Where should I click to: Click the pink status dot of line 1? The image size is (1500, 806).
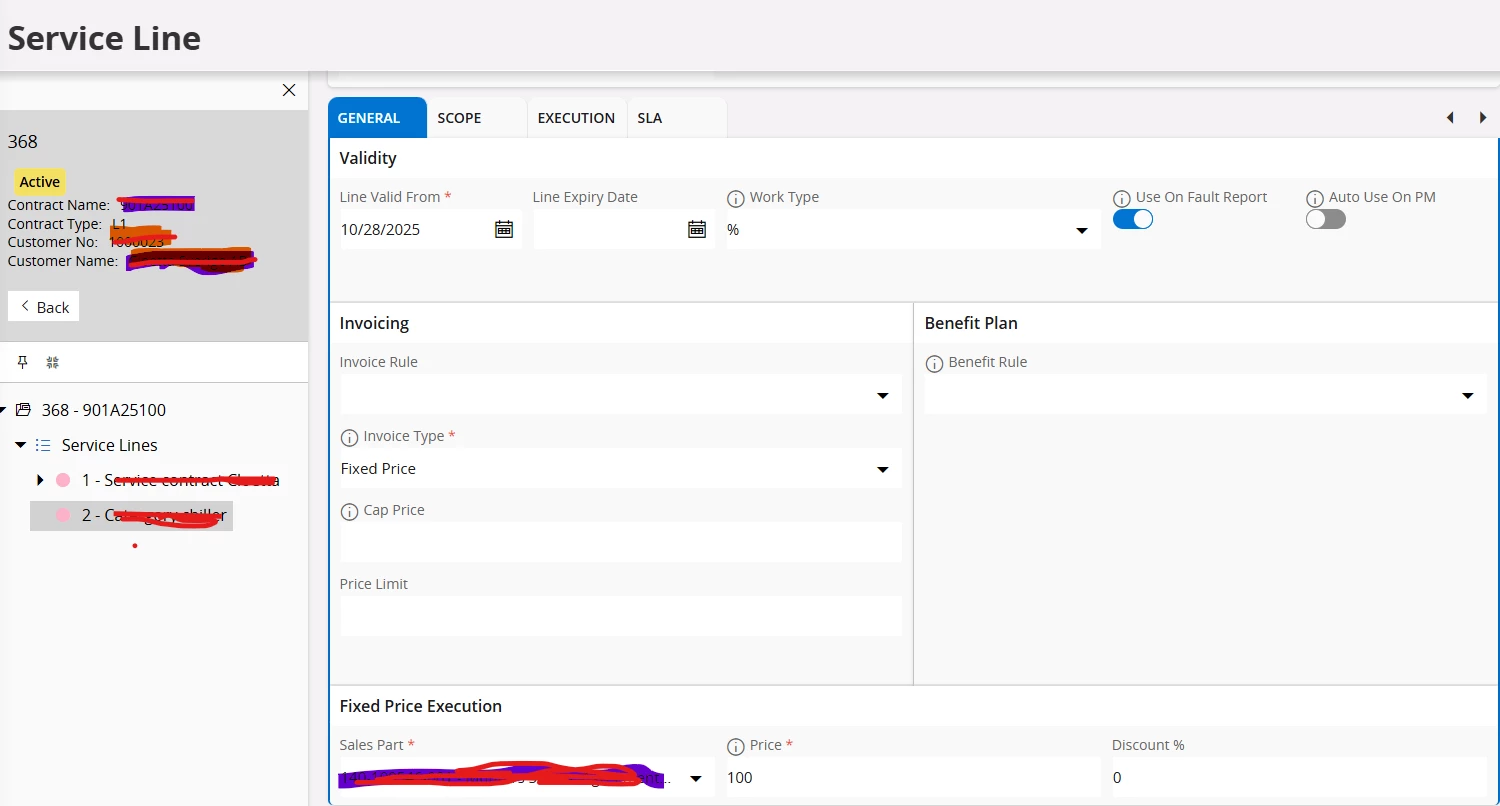63,480
